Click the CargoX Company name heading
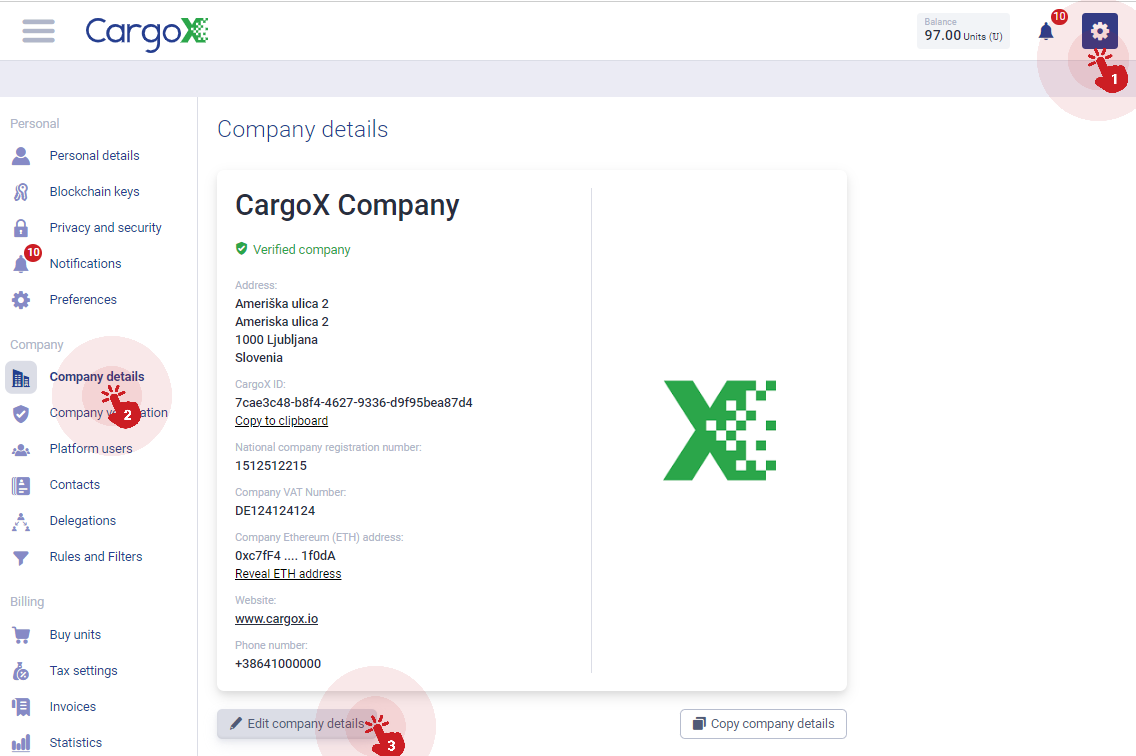1136x756 pixels. pos(347,205)
